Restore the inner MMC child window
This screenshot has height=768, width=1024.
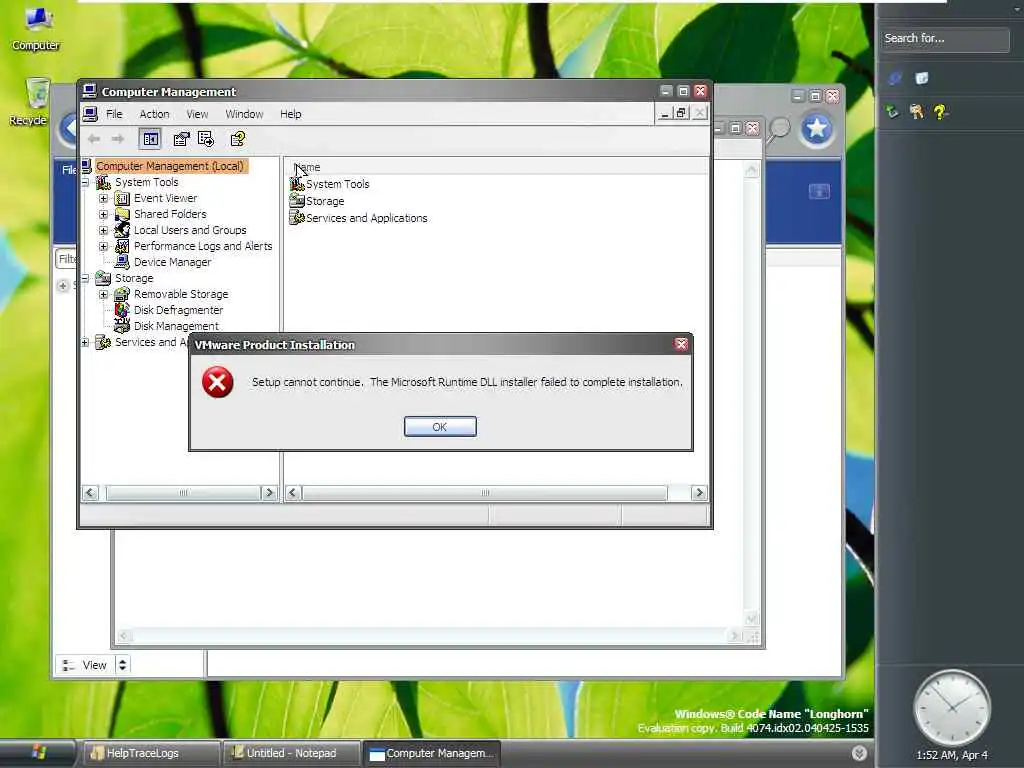tap(681, 113)
